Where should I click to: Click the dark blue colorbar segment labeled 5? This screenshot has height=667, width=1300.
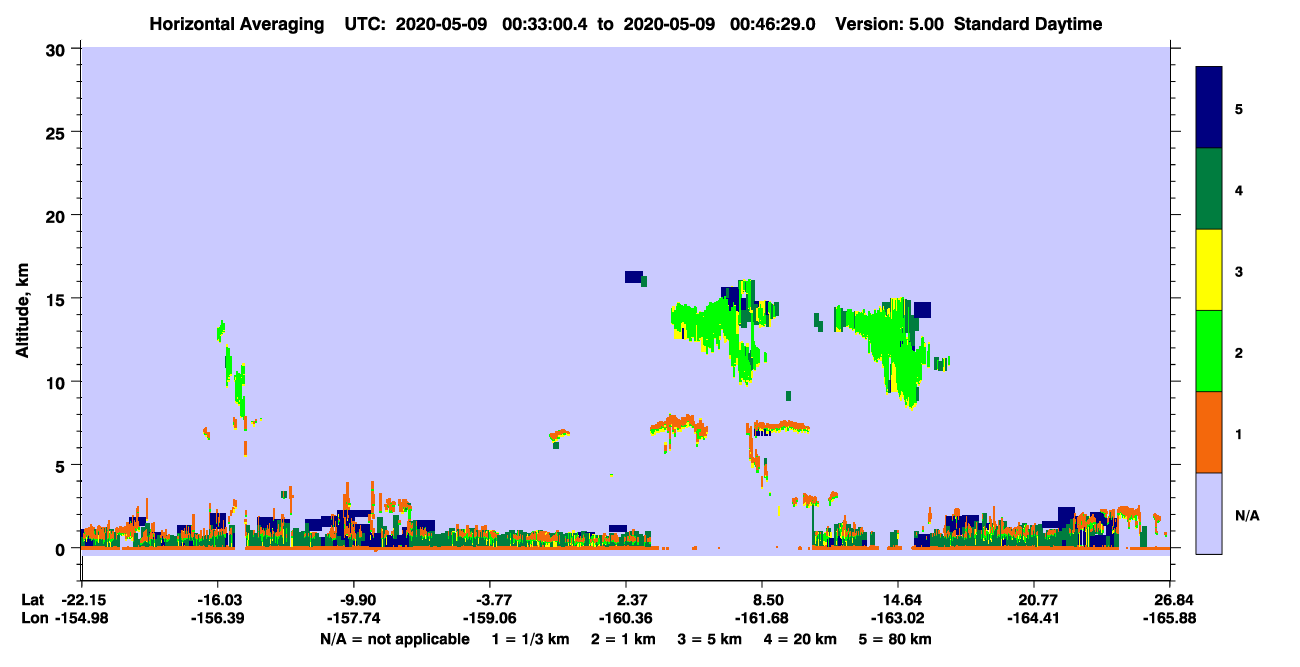click(1209, 108)
